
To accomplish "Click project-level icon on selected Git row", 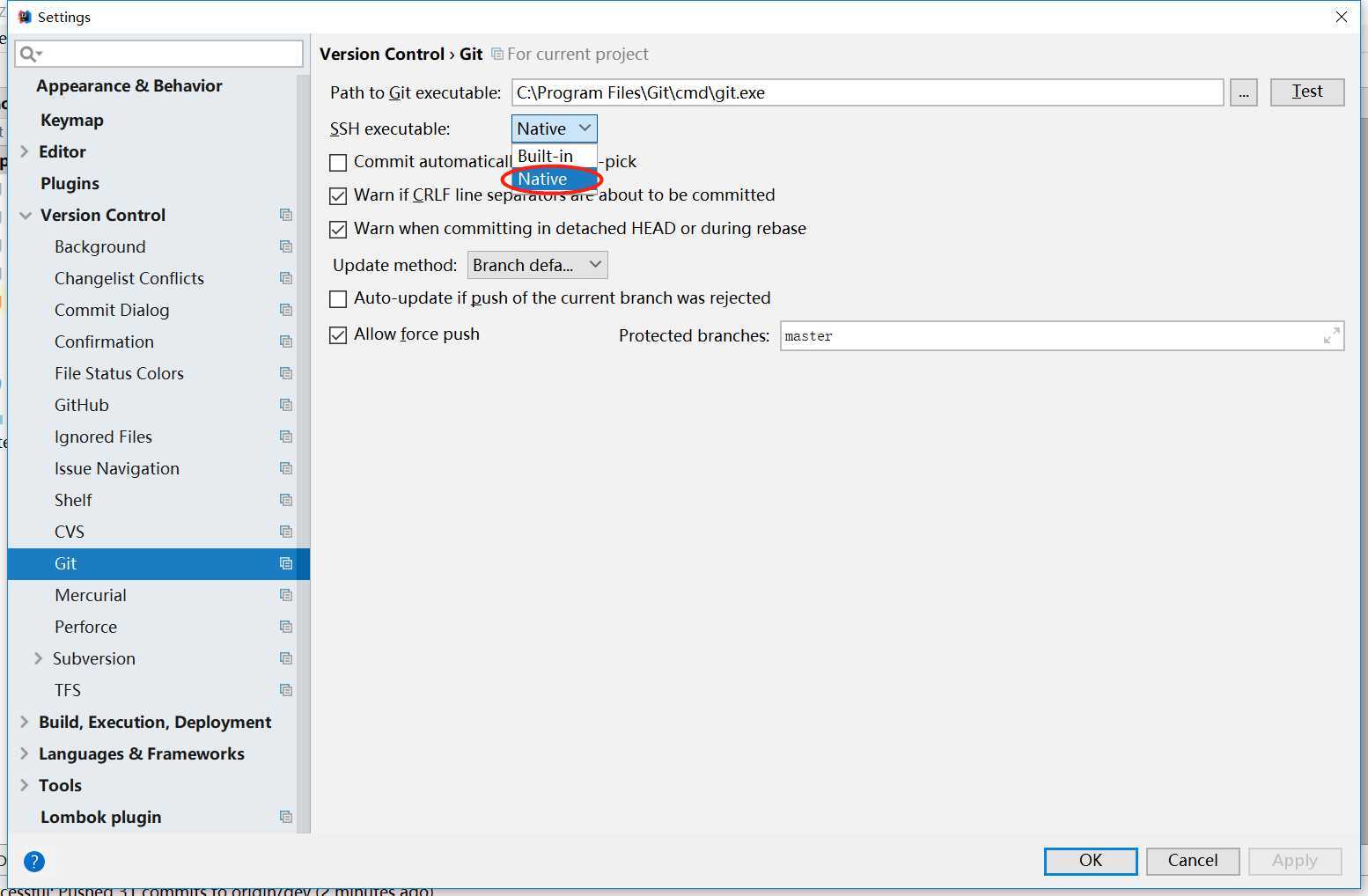I will click(286, 563).
